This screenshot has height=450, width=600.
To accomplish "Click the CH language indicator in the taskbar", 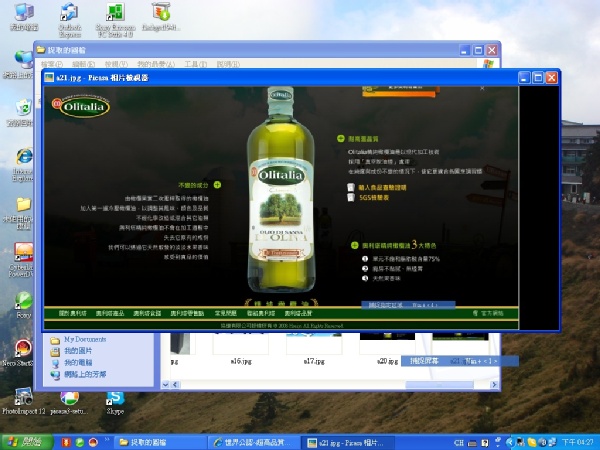I will click(x=459, y=443).
